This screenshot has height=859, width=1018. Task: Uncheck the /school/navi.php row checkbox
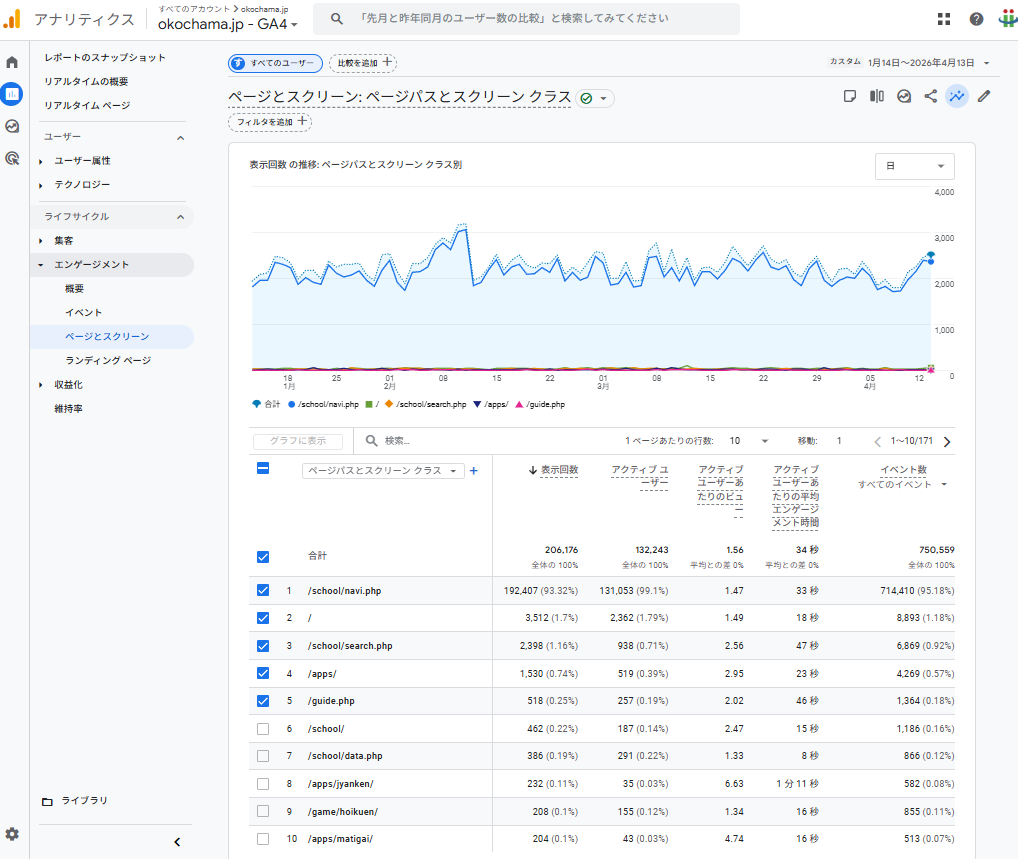click(x=263, y=590)
